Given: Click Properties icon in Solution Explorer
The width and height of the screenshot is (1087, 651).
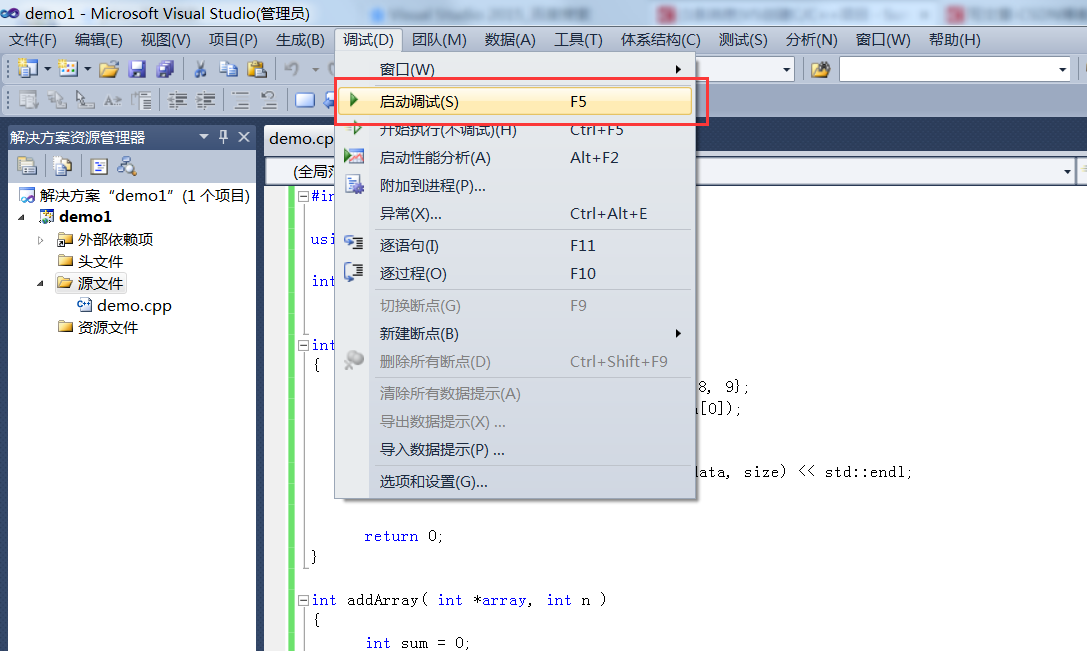Looking at the screenshot, I should [x=27, y=166].
